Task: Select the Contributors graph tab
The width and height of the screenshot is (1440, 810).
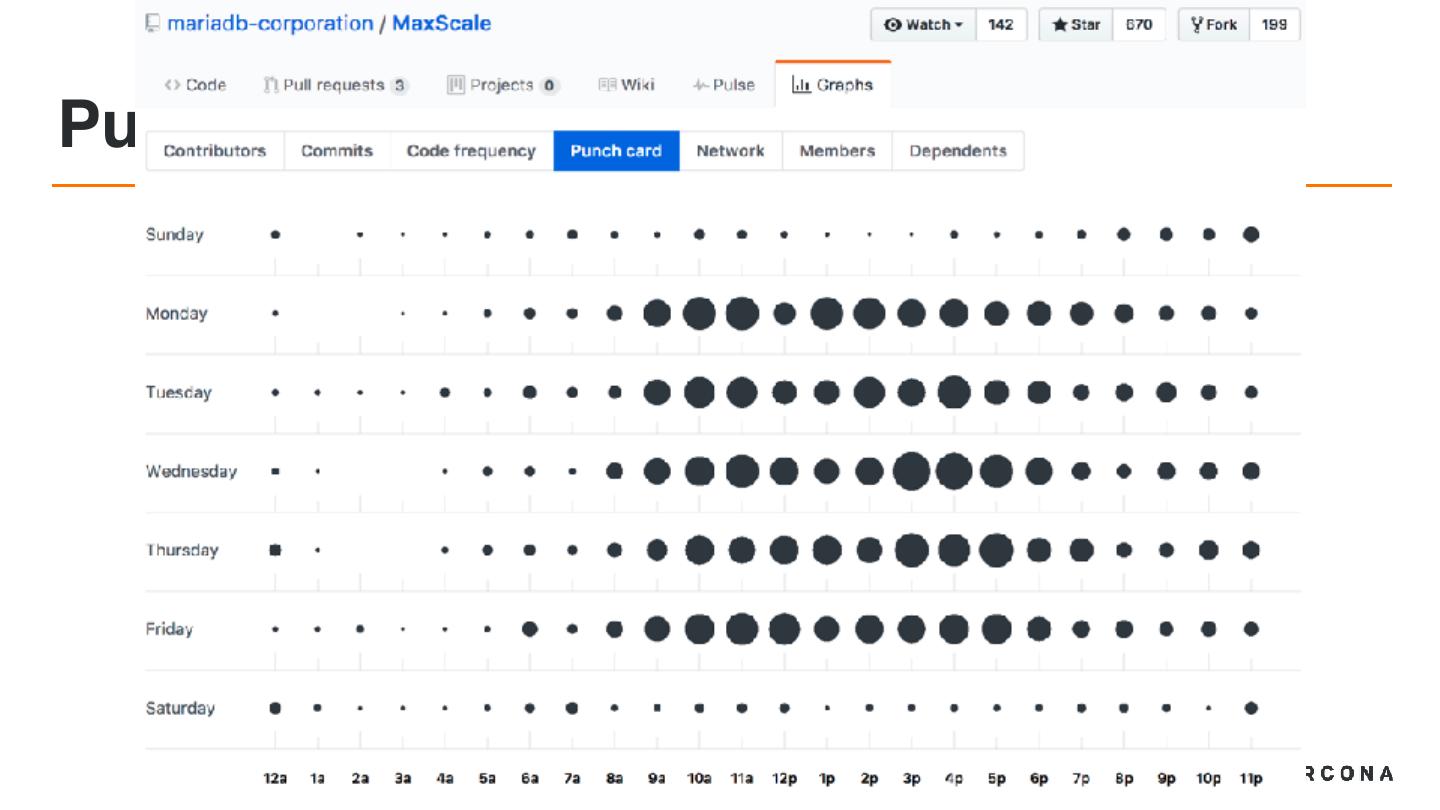Action: (215, 151)
